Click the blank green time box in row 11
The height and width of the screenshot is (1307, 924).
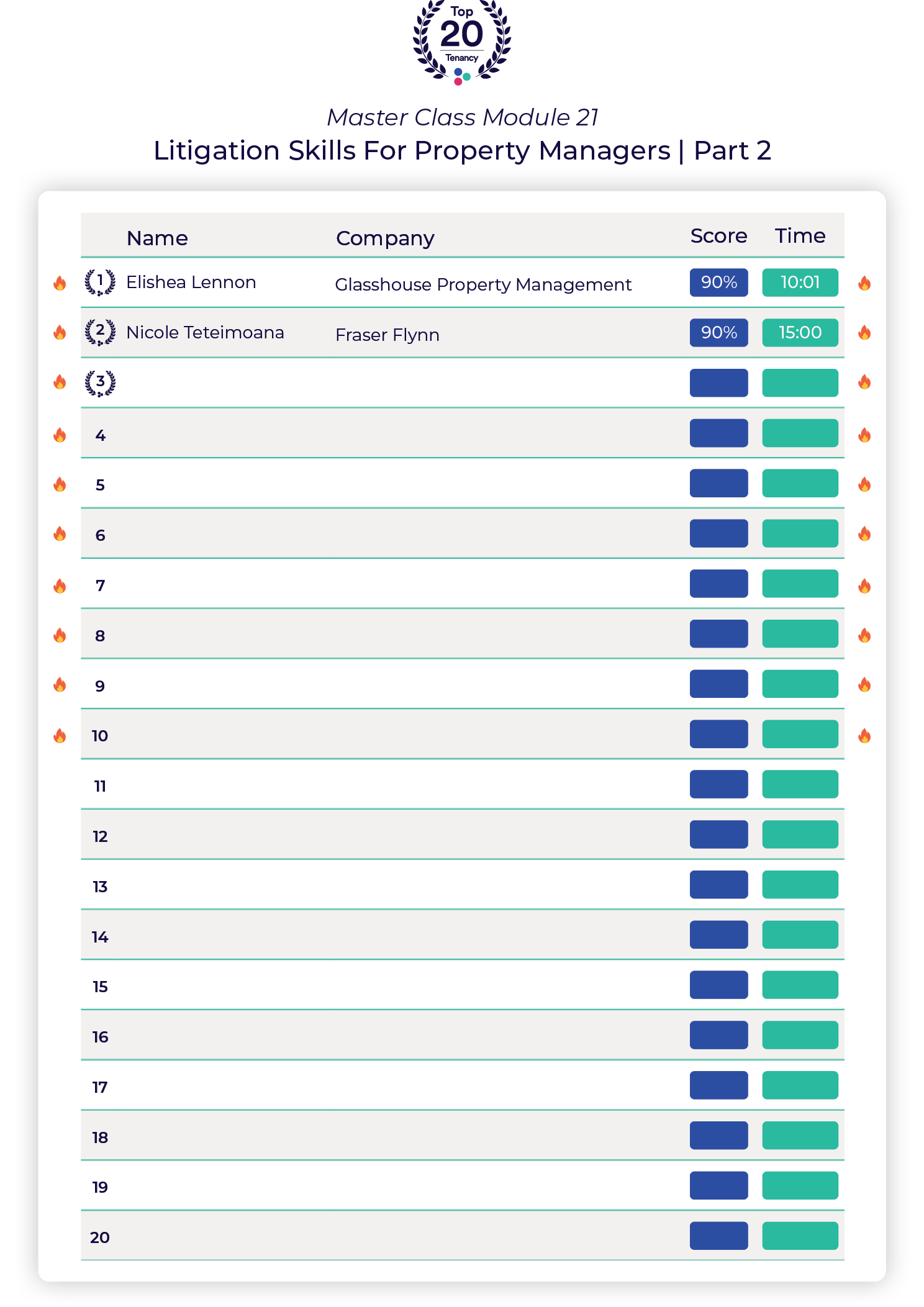(x=800, y=784)
